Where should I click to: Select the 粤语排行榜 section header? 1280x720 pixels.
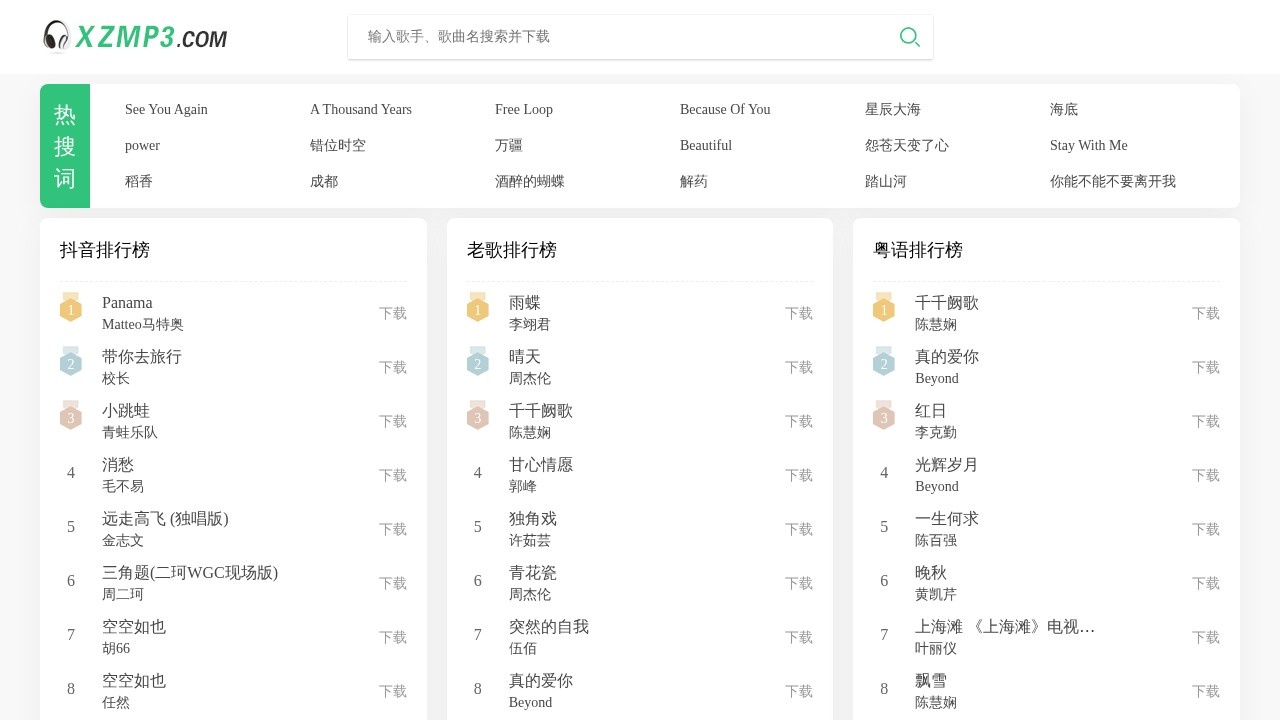tap(918, 250)
